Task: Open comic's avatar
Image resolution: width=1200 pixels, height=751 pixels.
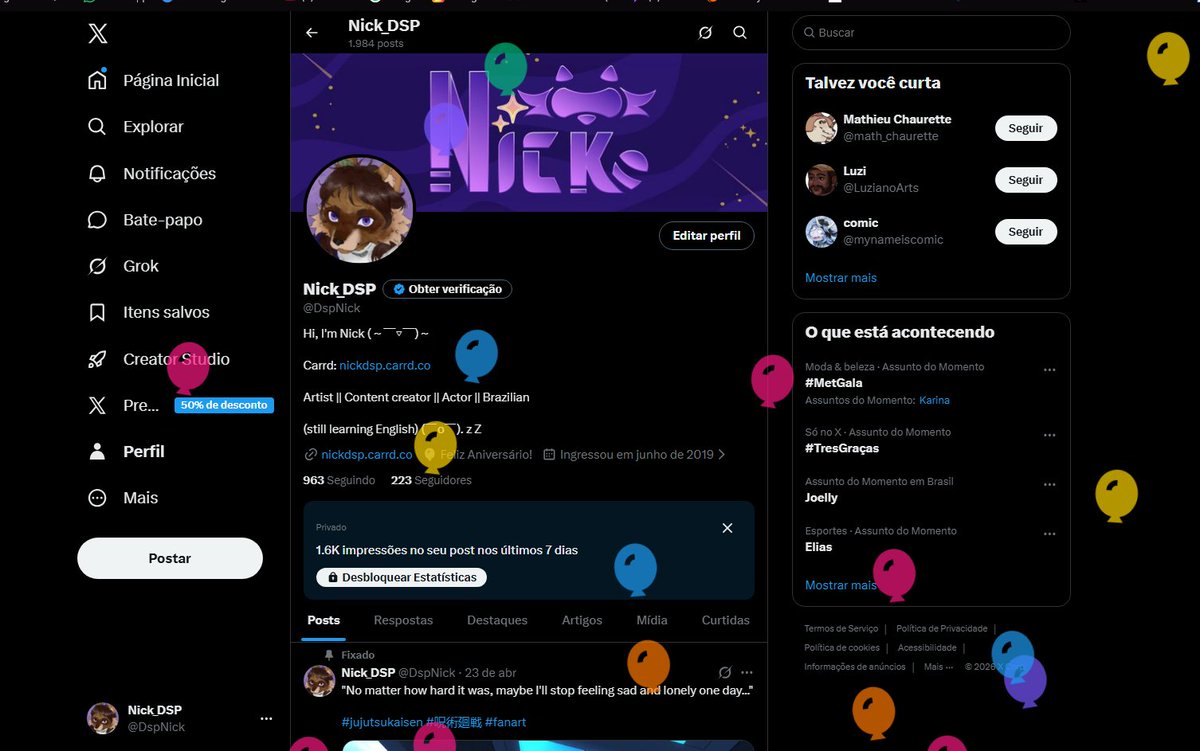Action: click(821, 231)
